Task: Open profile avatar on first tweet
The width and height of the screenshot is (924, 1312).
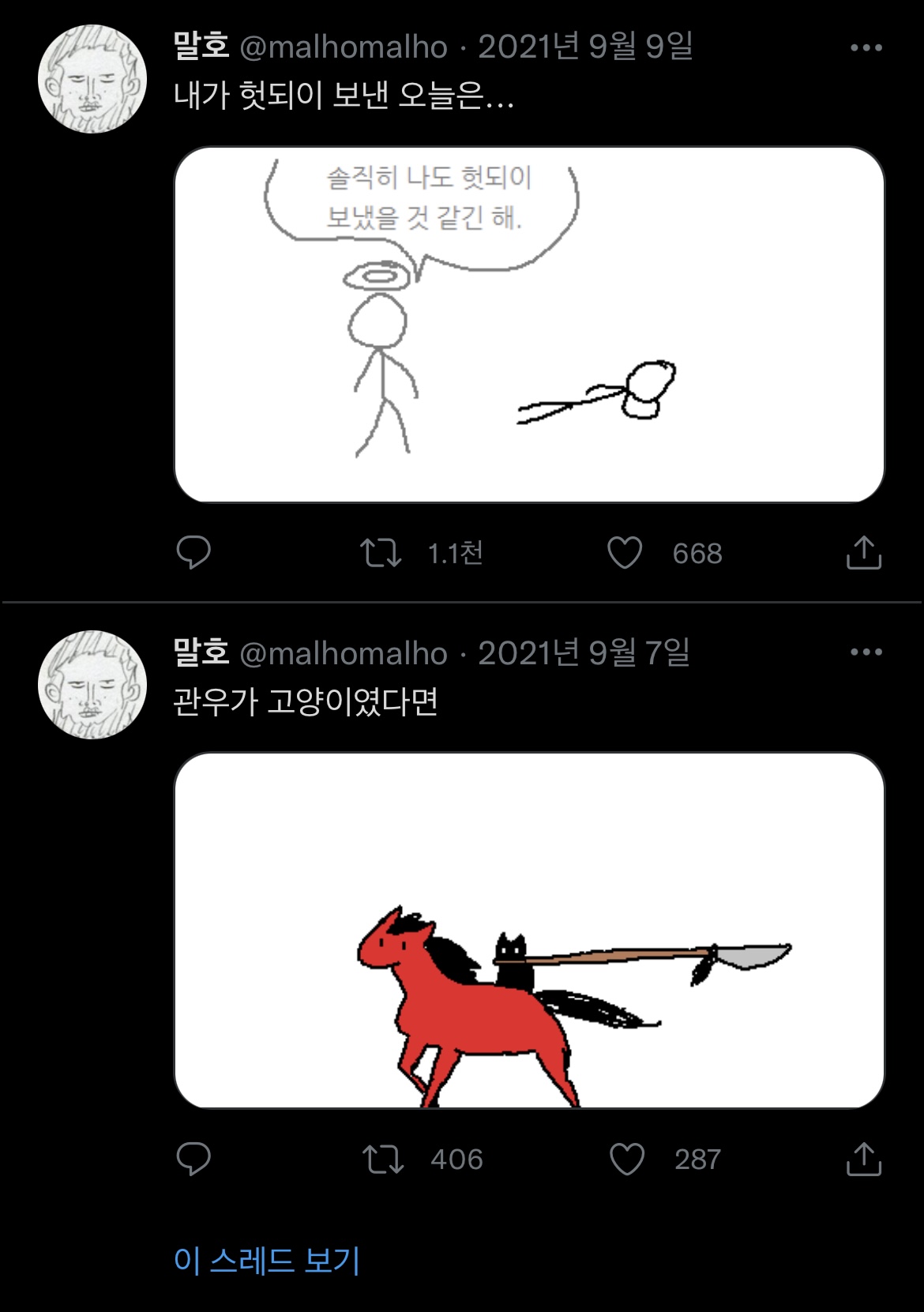Action: [x=92, y=79]
